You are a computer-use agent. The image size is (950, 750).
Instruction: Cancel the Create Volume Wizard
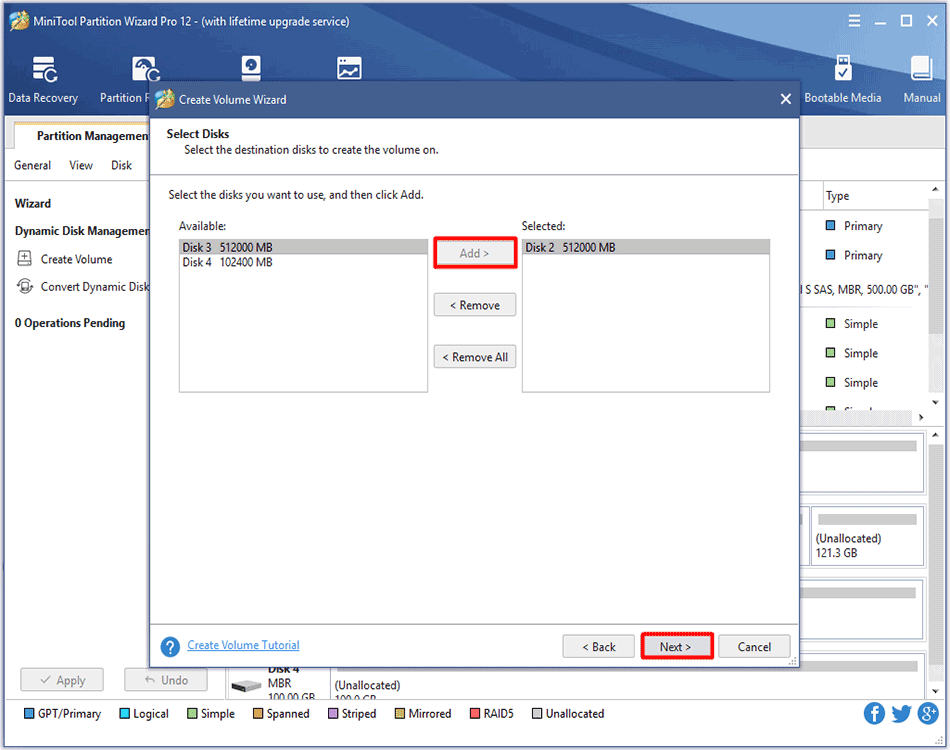pyautogui.click(x=754, y=646)
